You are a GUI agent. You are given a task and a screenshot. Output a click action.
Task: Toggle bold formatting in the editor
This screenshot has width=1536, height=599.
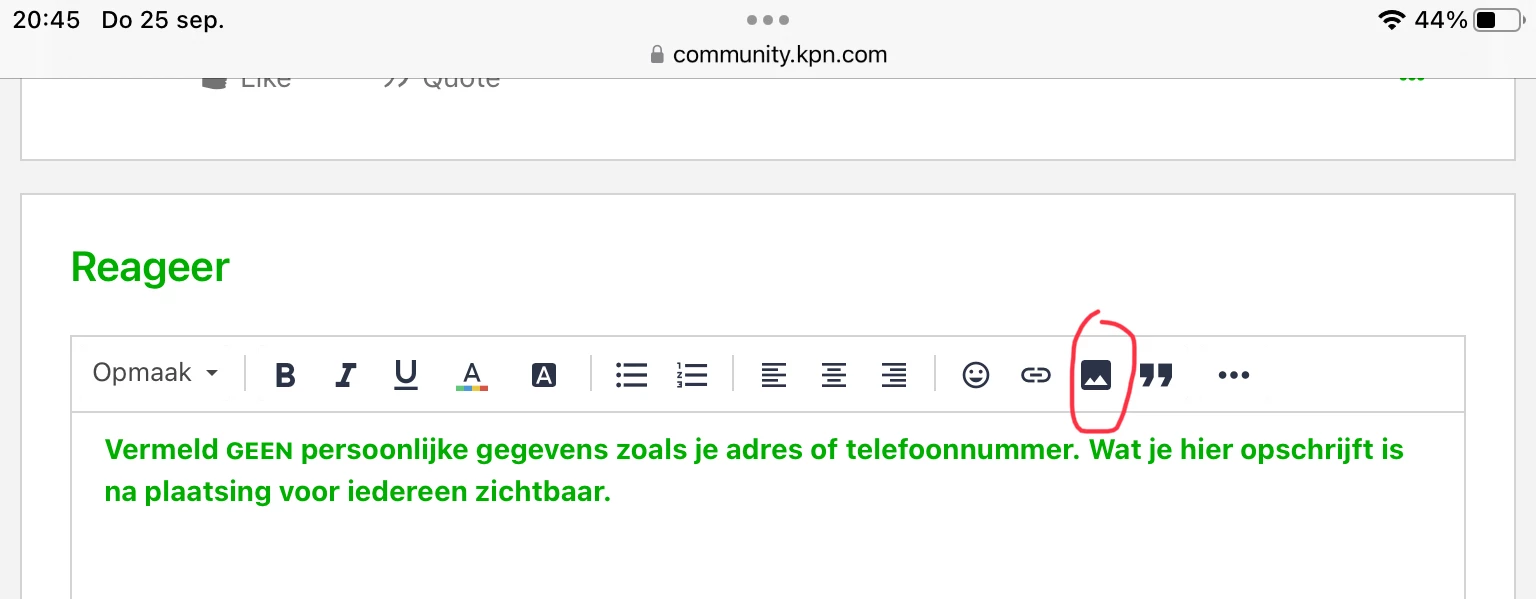coord(285,375)
